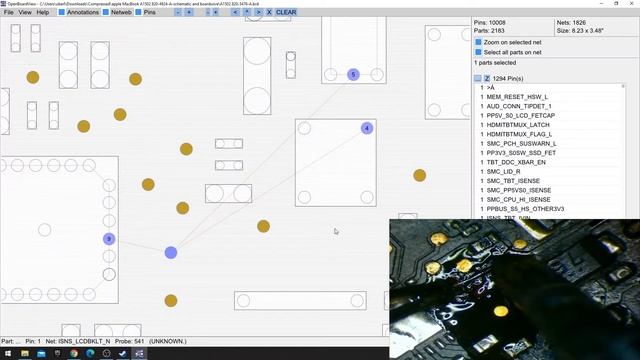Click the board Size 8.23 x 3.48 text
Screen dimensions: 640x360
pos(580,31)
